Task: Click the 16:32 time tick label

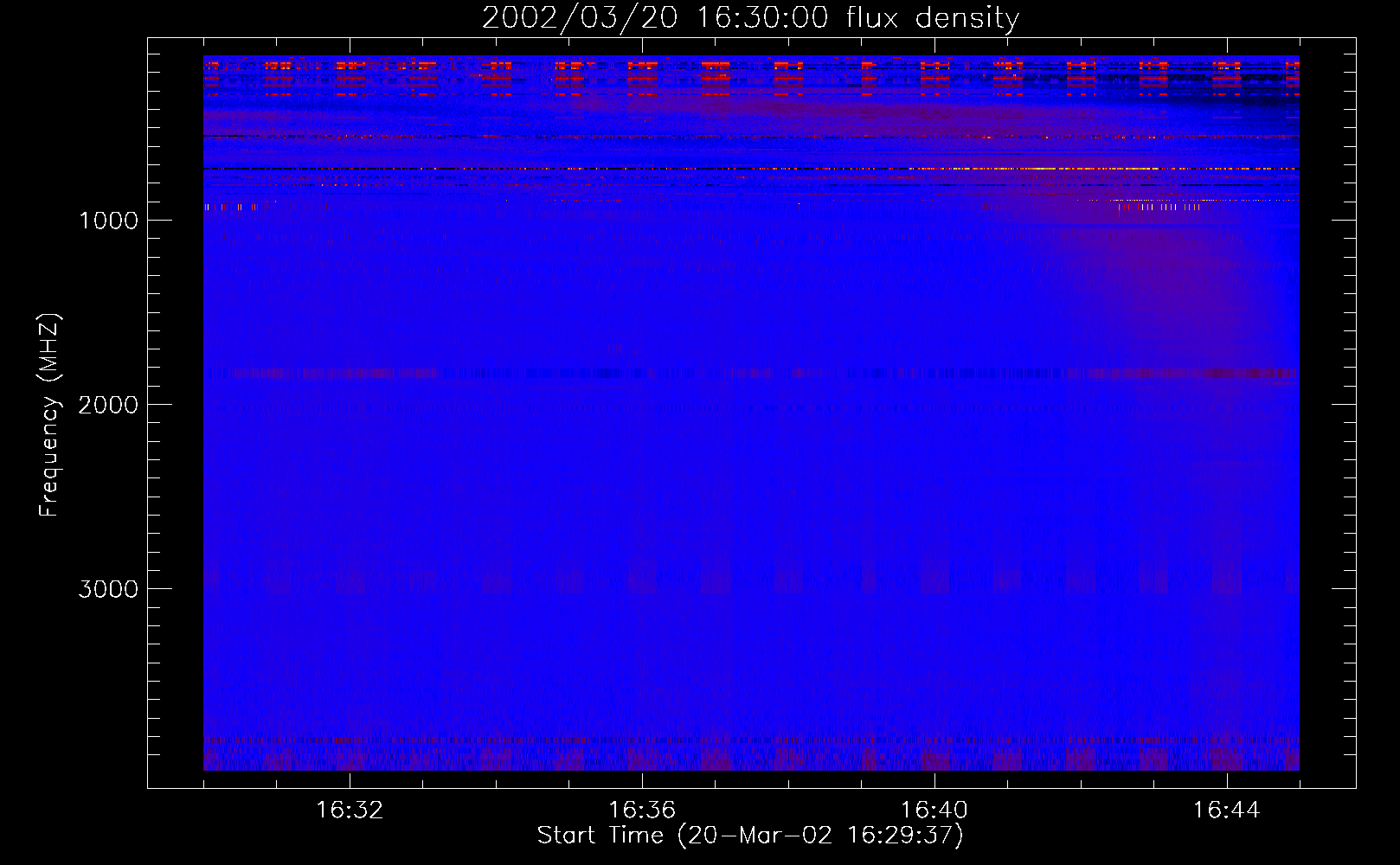Action: [x=350, y=811]
